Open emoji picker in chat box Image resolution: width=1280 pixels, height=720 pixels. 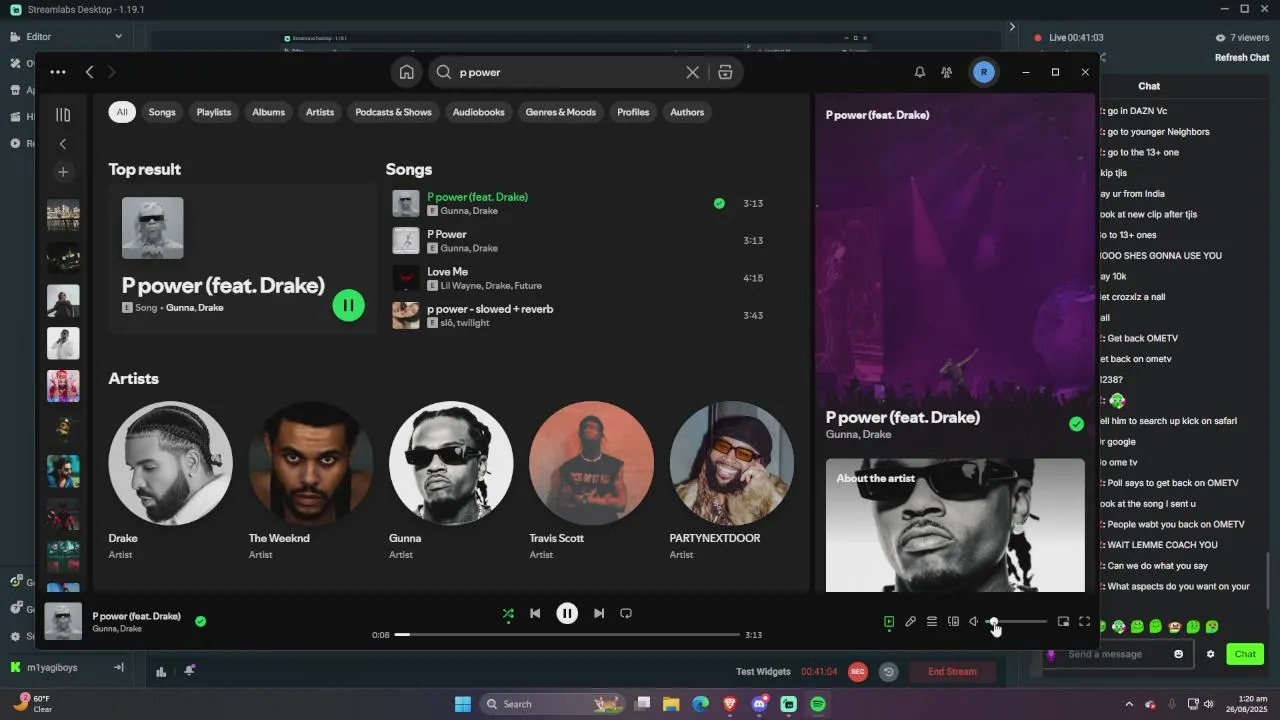1178,654
